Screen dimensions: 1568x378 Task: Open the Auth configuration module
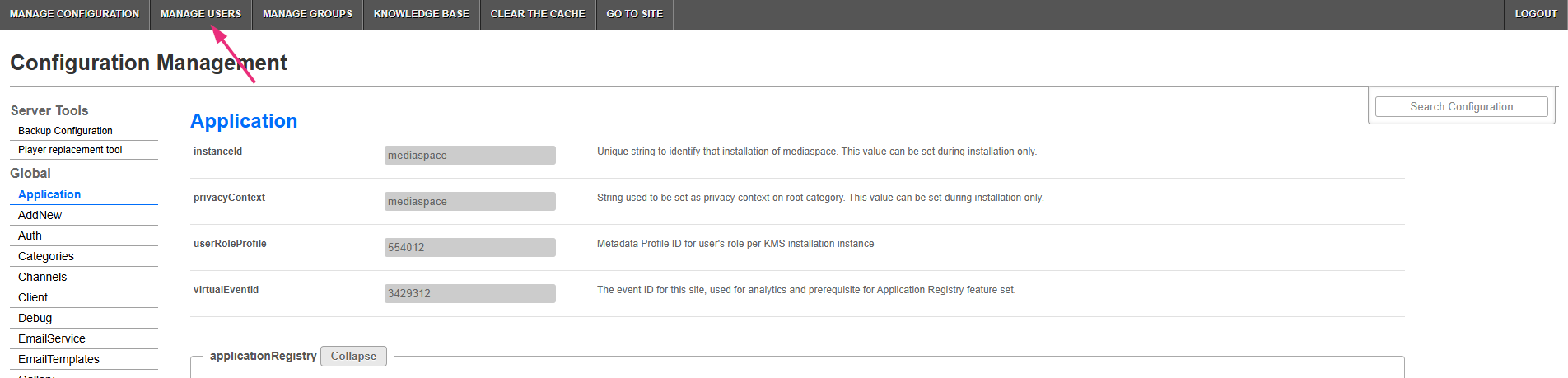coord(30,236)
